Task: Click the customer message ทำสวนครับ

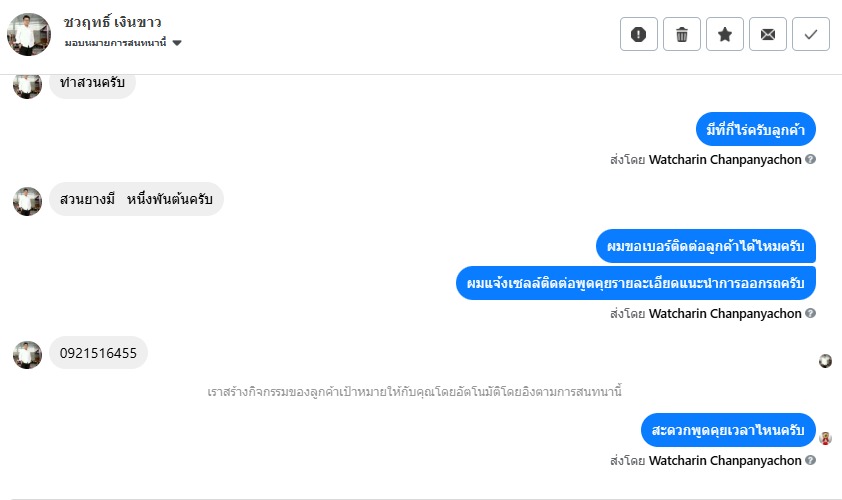Action: pos(92,83)
